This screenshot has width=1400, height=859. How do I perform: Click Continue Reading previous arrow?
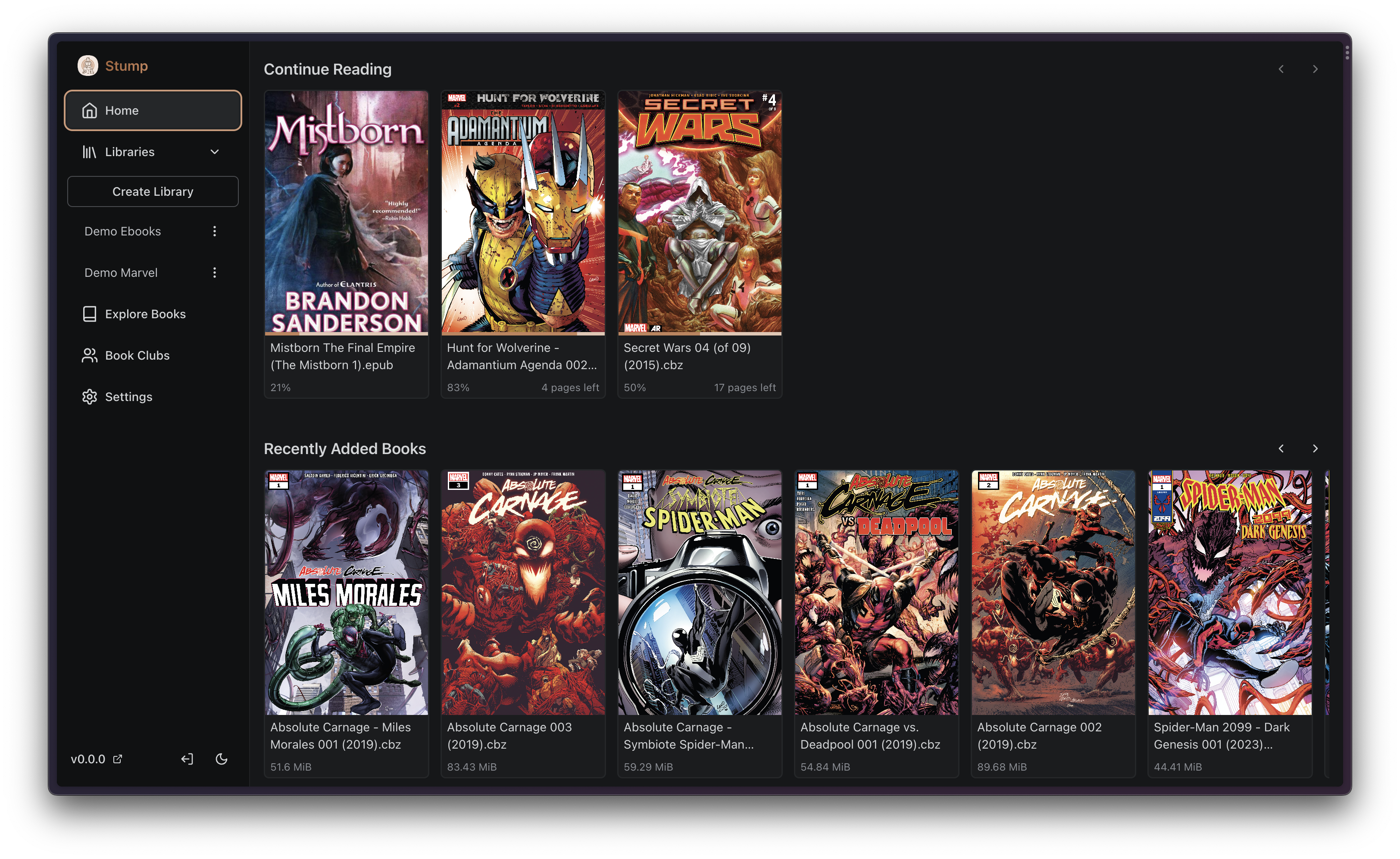pos(1281,69)
